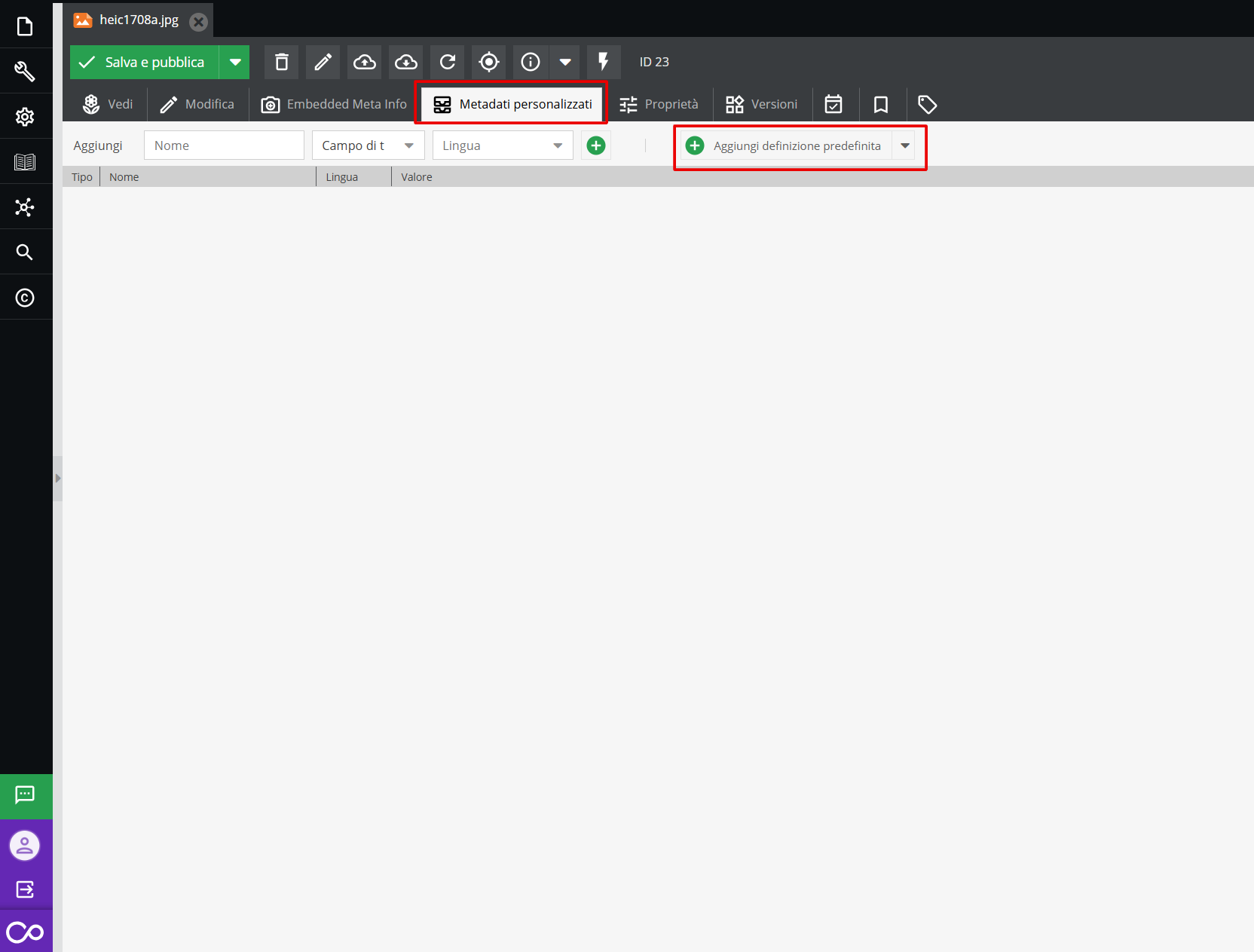
Task: Click the delete trash icon in toolbar
Action: (x=281, y=62)
